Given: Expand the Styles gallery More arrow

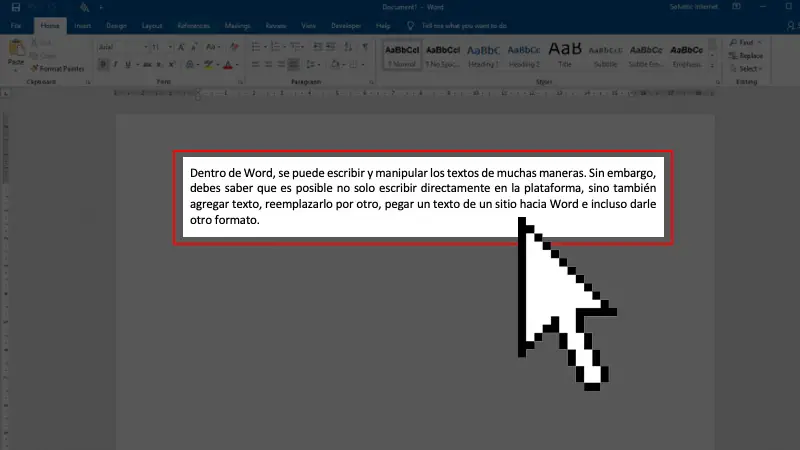Looking at the screenshot, I should (712, 66).
